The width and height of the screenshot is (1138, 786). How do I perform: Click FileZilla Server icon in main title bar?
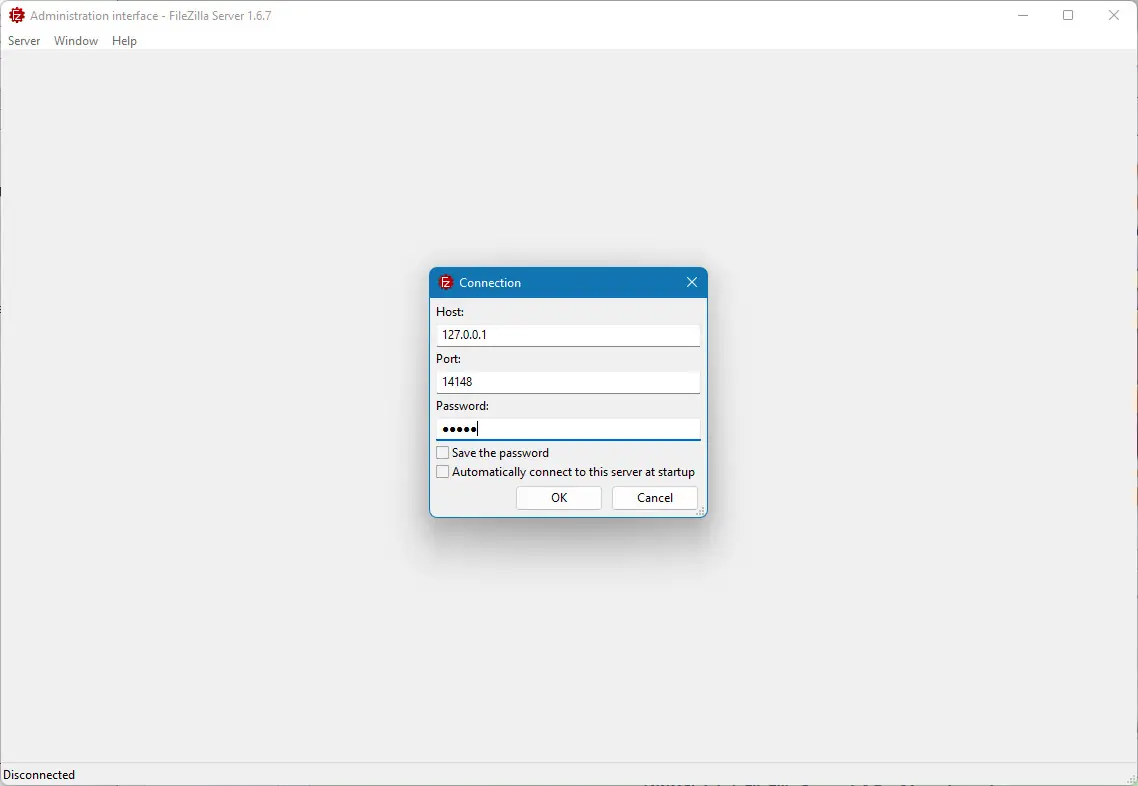pos(17,15)
